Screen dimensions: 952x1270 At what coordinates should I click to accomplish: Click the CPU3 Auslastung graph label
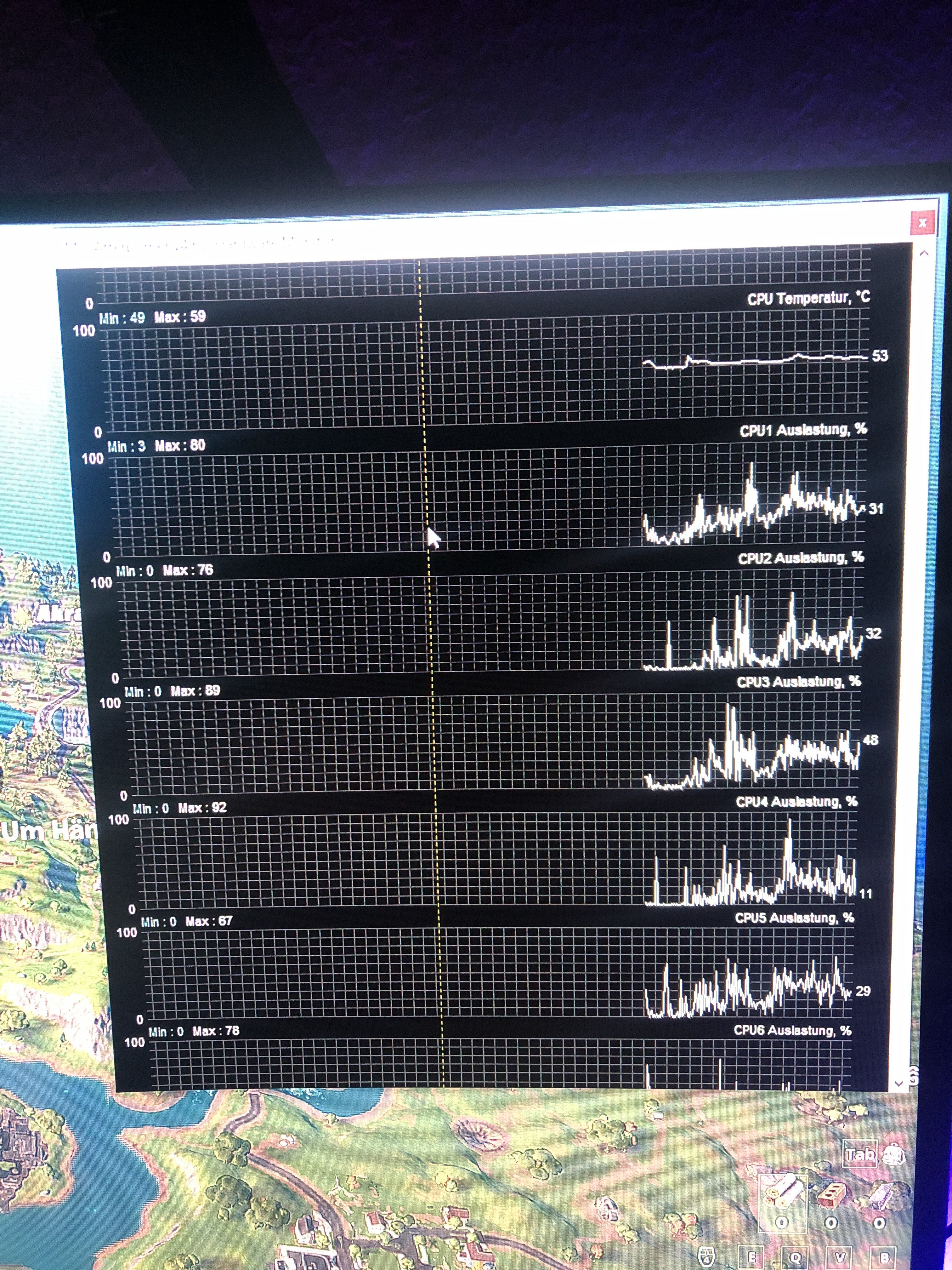point(798,682)
